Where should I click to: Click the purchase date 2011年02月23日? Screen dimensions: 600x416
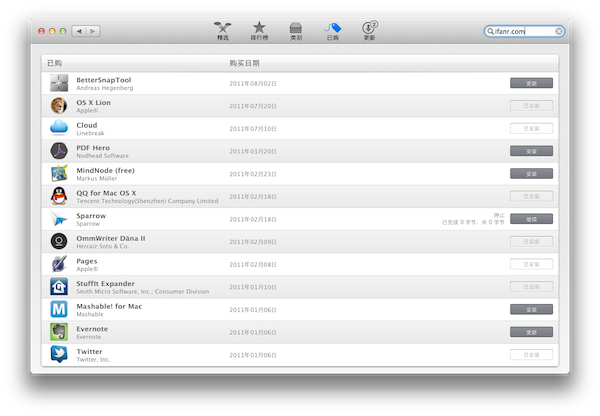pyautogui.click(x=253, y=174)
